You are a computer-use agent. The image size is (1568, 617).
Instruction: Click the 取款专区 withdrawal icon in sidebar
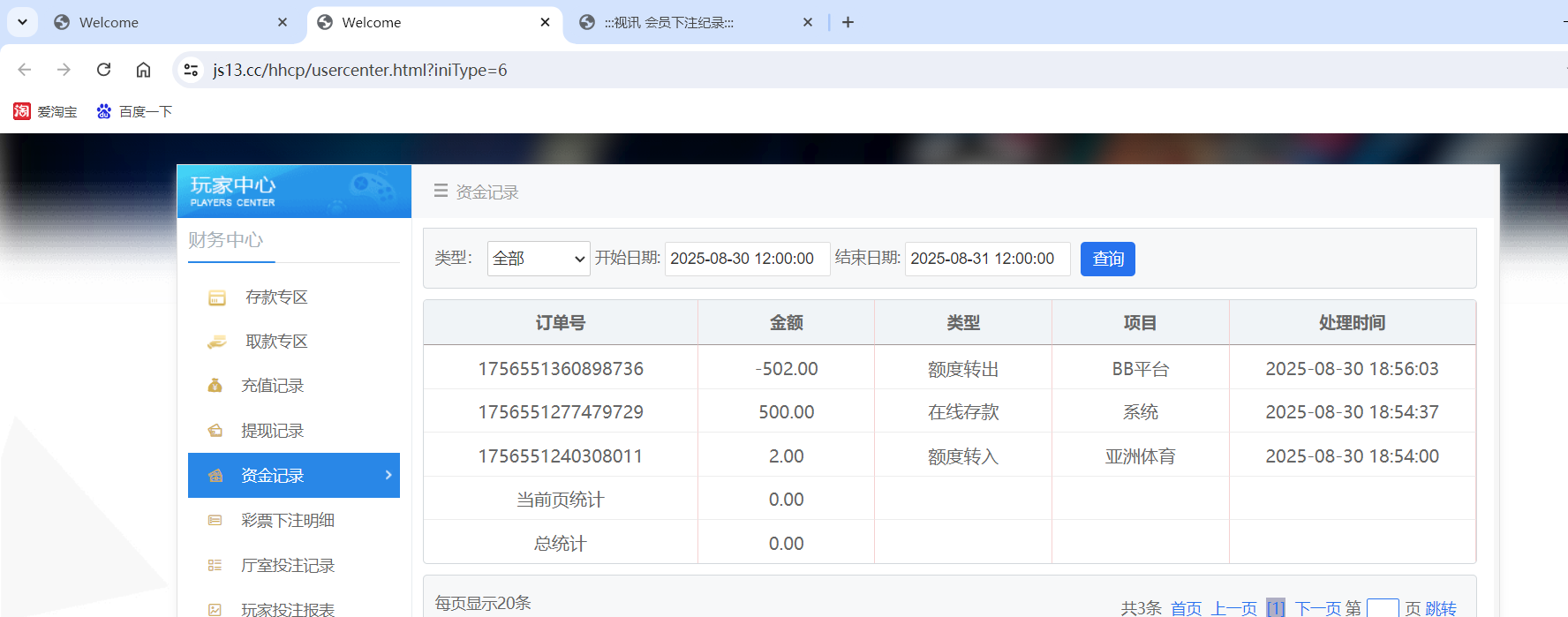click(x=216, y=342)
